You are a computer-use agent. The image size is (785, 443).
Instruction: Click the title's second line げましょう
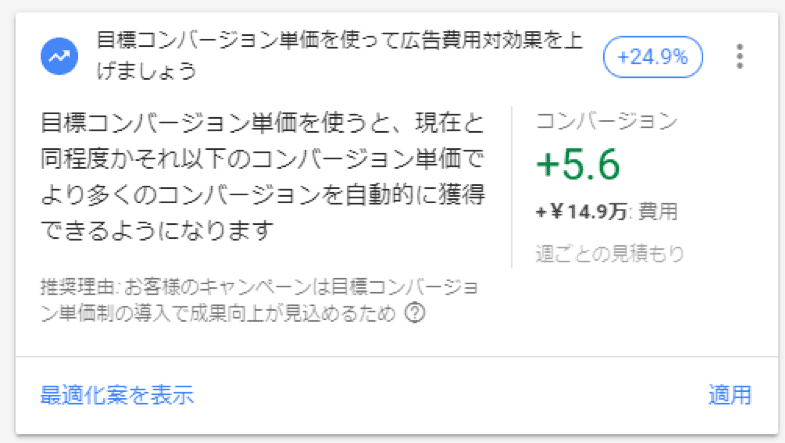coord(146,72)
